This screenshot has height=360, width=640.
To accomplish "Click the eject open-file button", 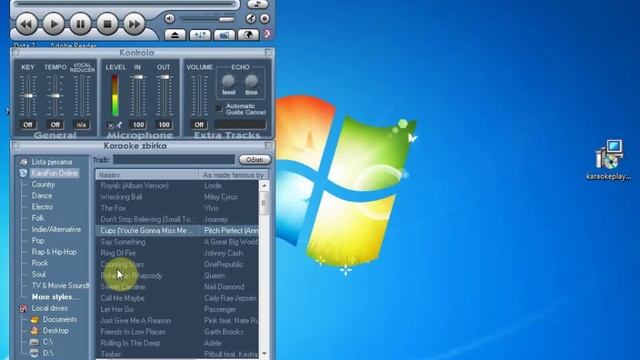I will [x=175, y=35].
